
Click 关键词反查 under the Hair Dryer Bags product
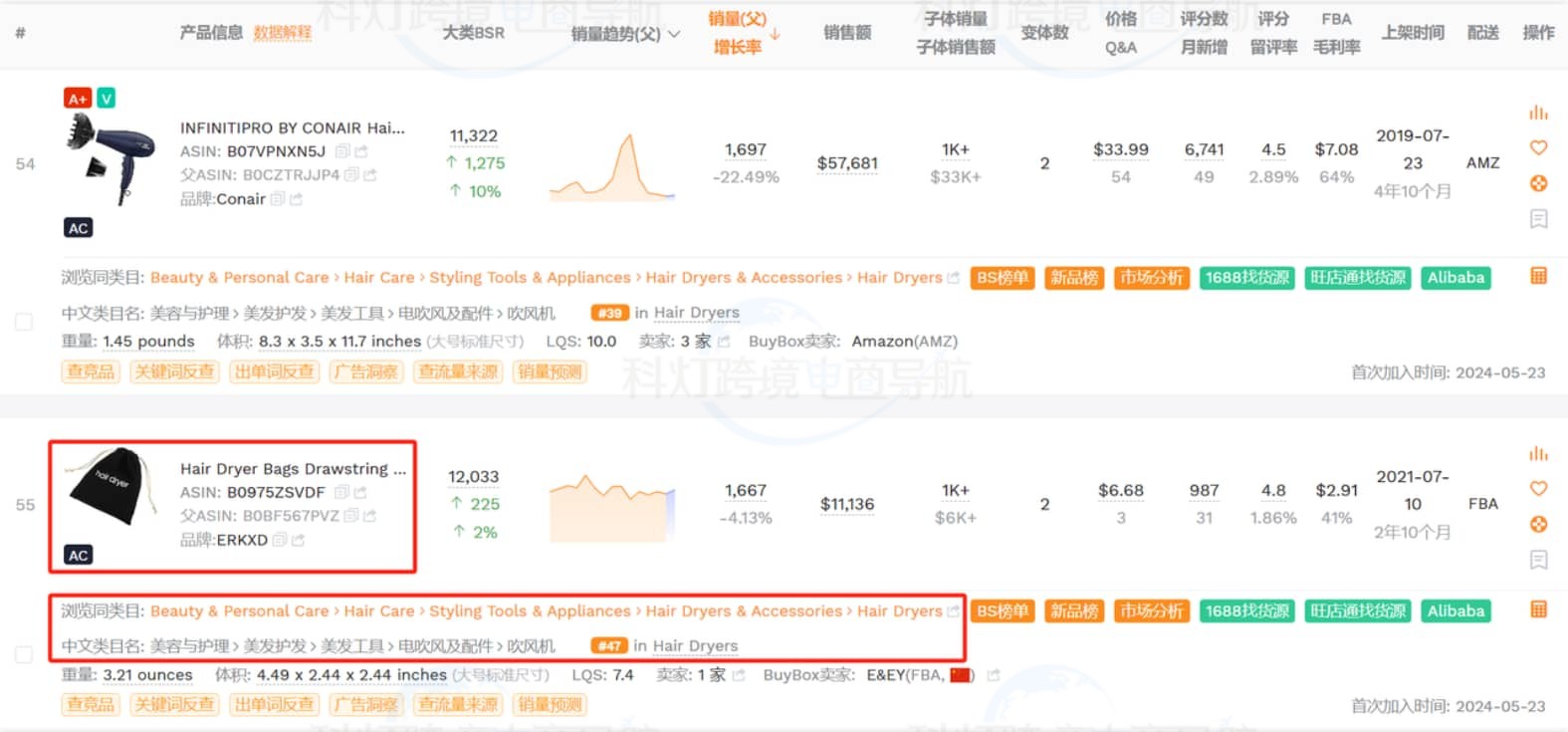pyautogui.click(x=174, y=705)
